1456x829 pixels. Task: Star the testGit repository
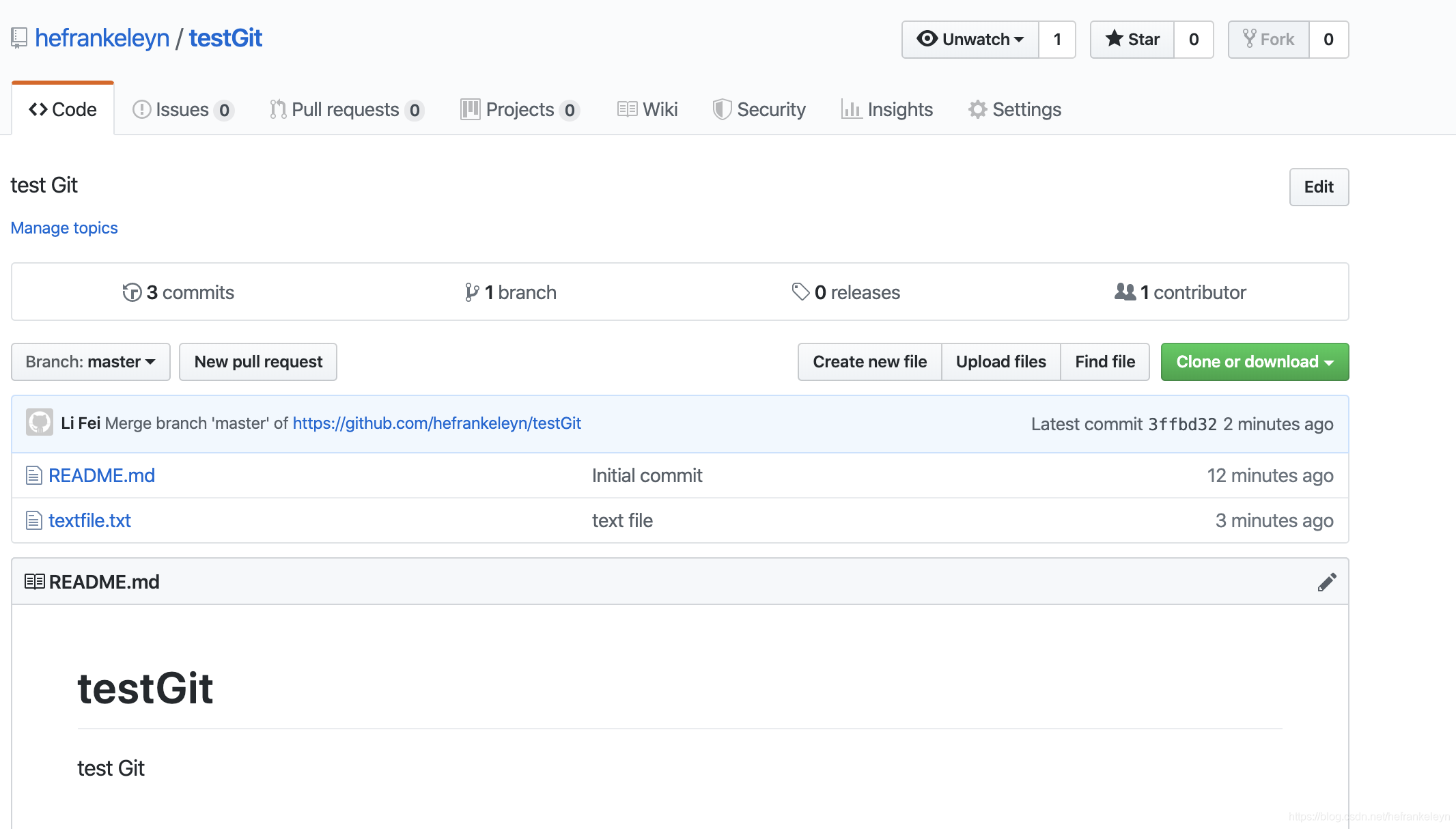[1132, 40]
